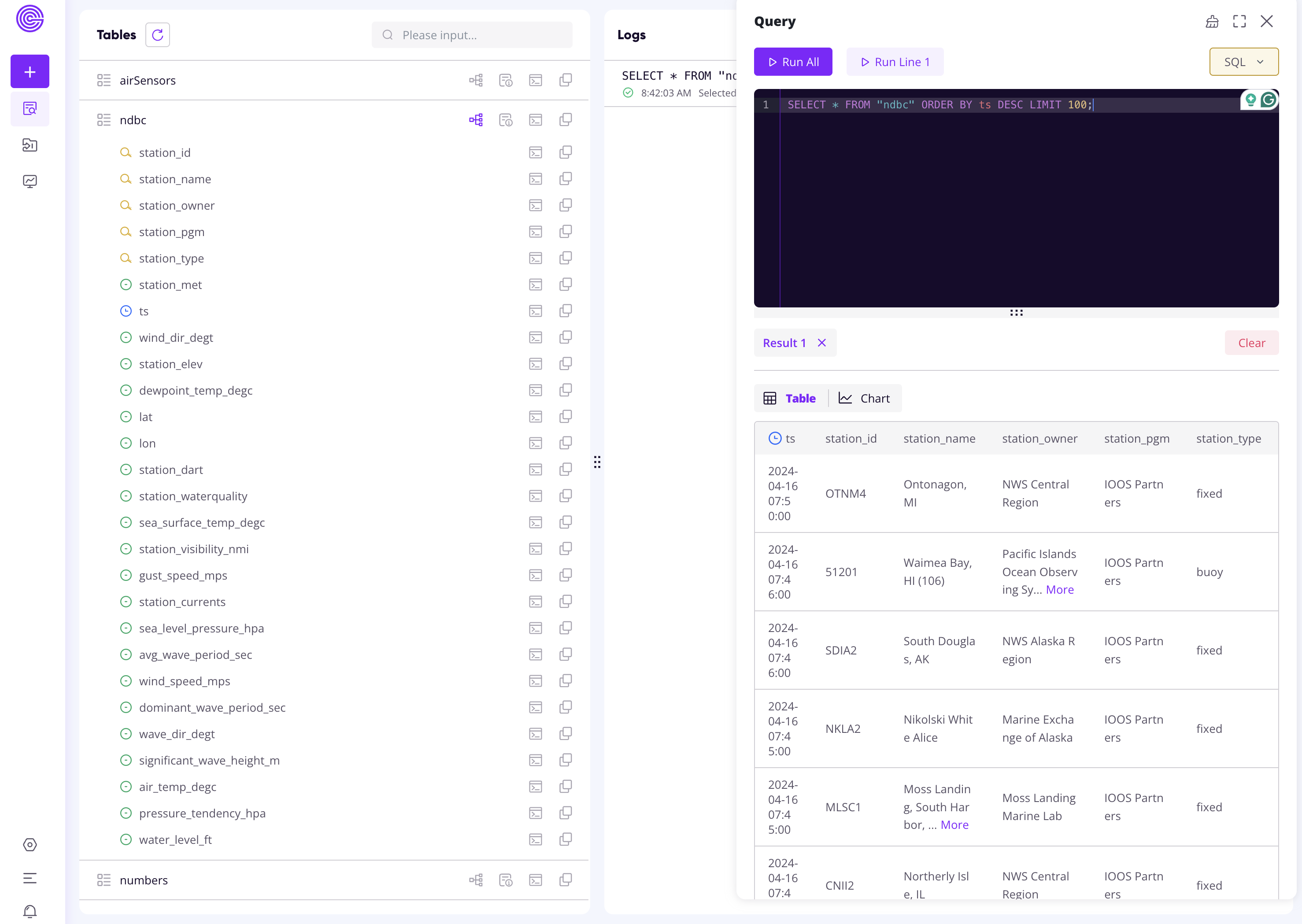Expand the query panel to fullscreen
This screenshot has width=1302, height=924.
pyautogui.click(x=1239, y=21)
